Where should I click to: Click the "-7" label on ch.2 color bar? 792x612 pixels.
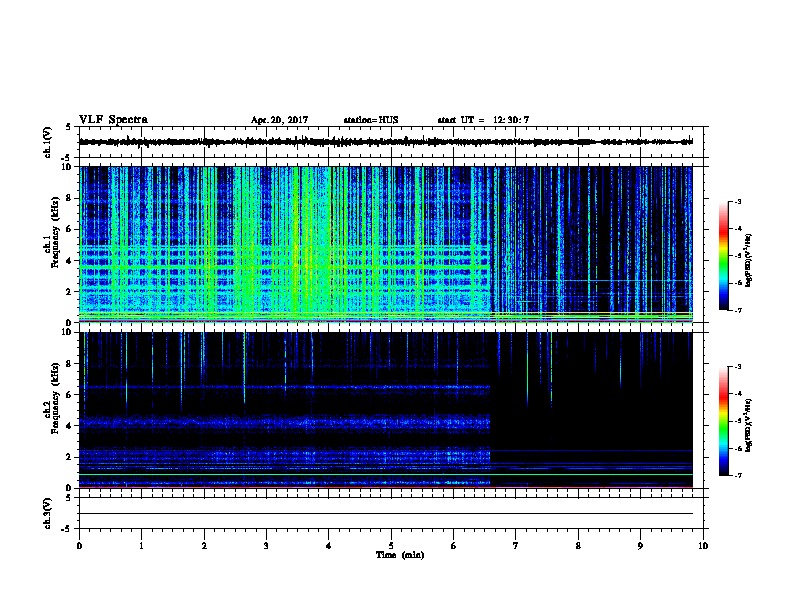click(x=737, y=475)
